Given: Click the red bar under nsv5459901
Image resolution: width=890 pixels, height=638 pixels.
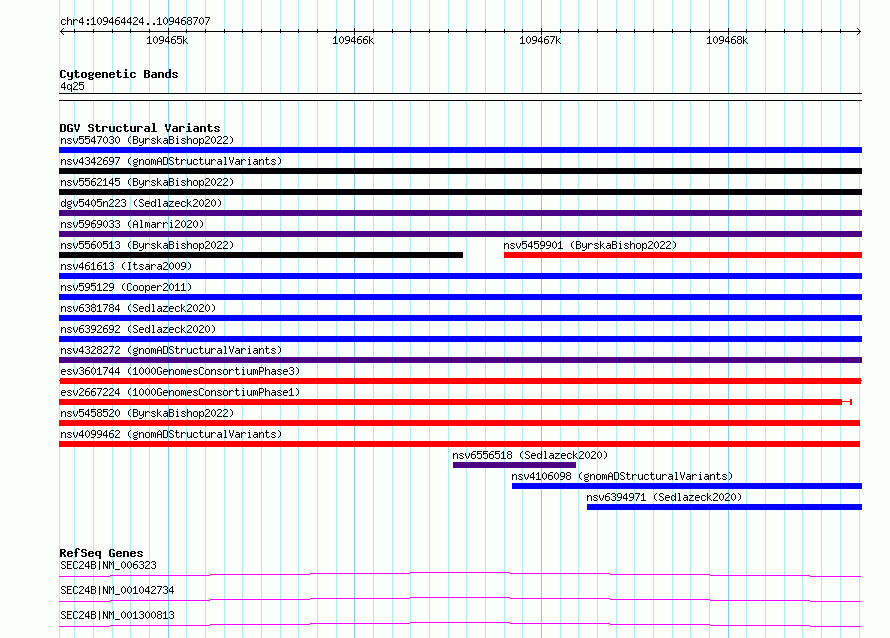Looking at the screenshot, I should coord(683,255).
